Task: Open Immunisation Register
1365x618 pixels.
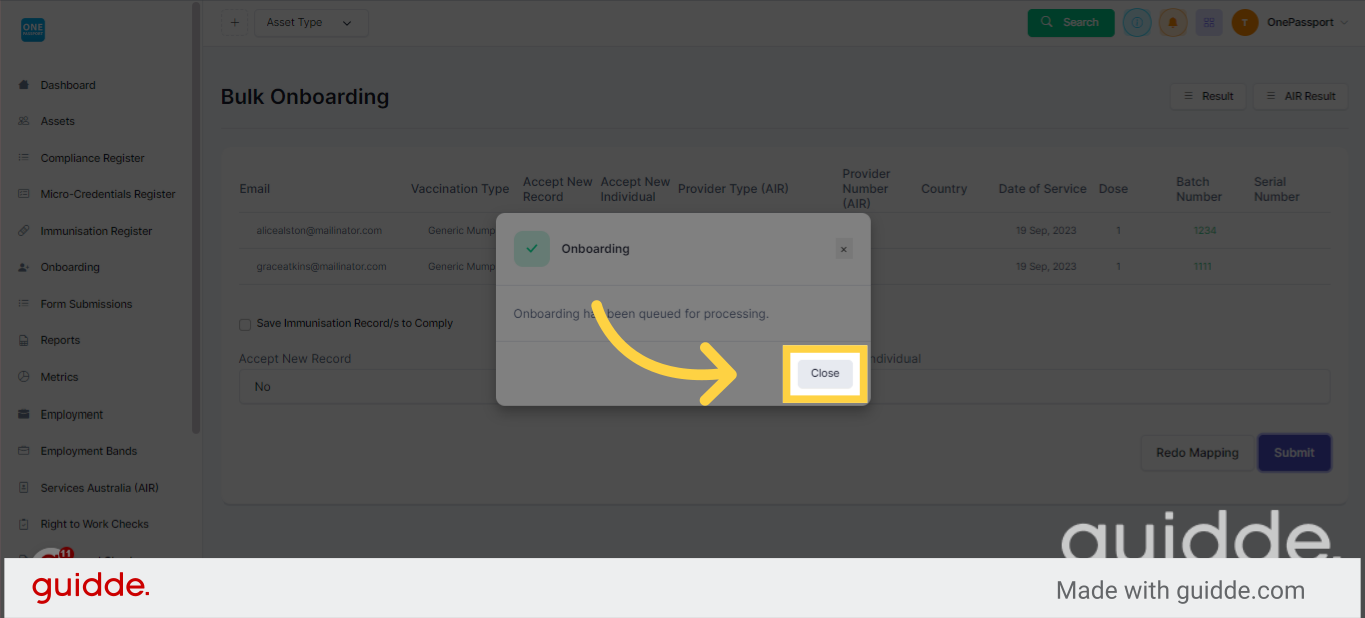Action: pos(96,231)
